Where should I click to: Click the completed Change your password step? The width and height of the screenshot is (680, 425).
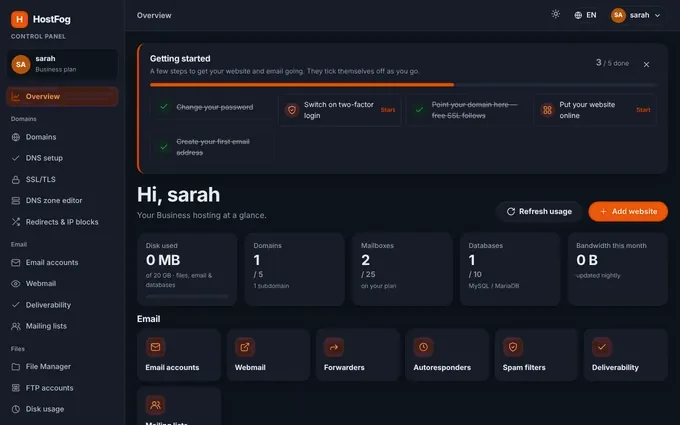(212, 107)
